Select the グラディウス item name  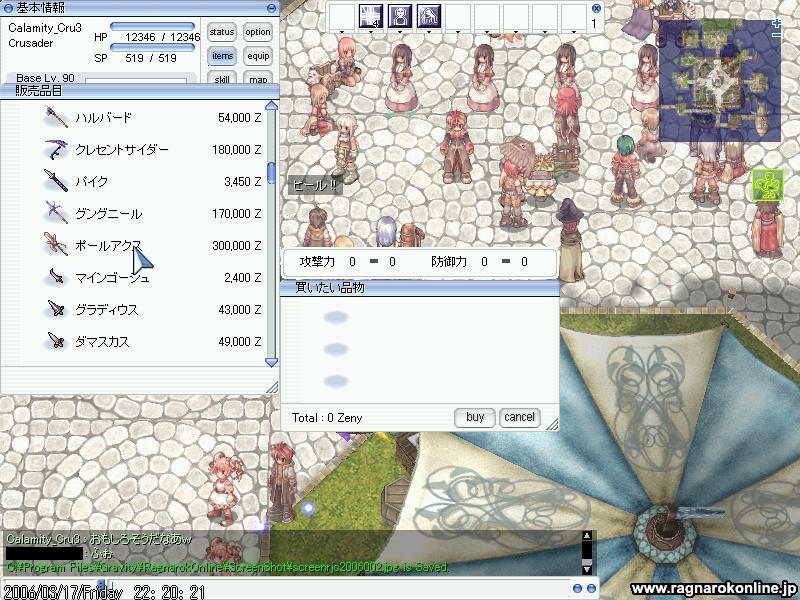click(x=107, y=309)
